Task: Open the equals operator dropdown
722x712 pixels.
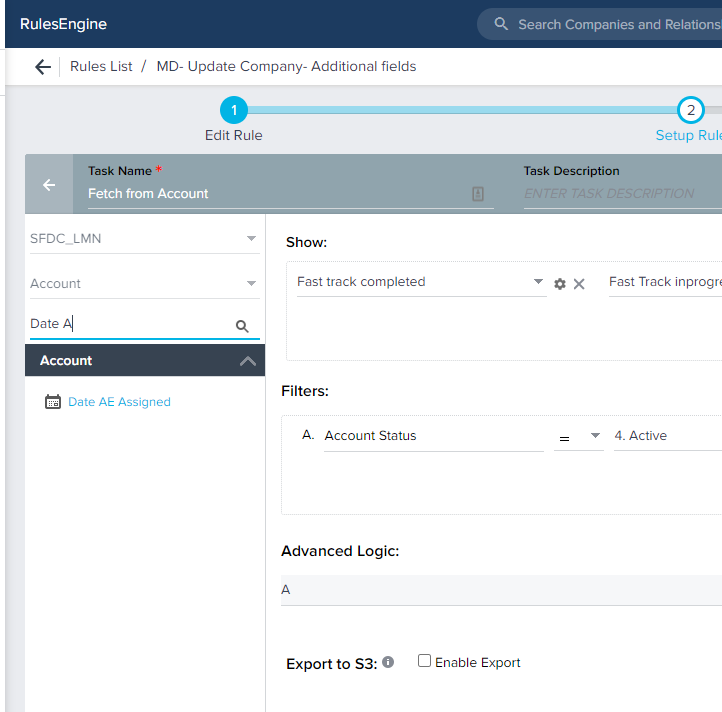Action: [578, 436]
